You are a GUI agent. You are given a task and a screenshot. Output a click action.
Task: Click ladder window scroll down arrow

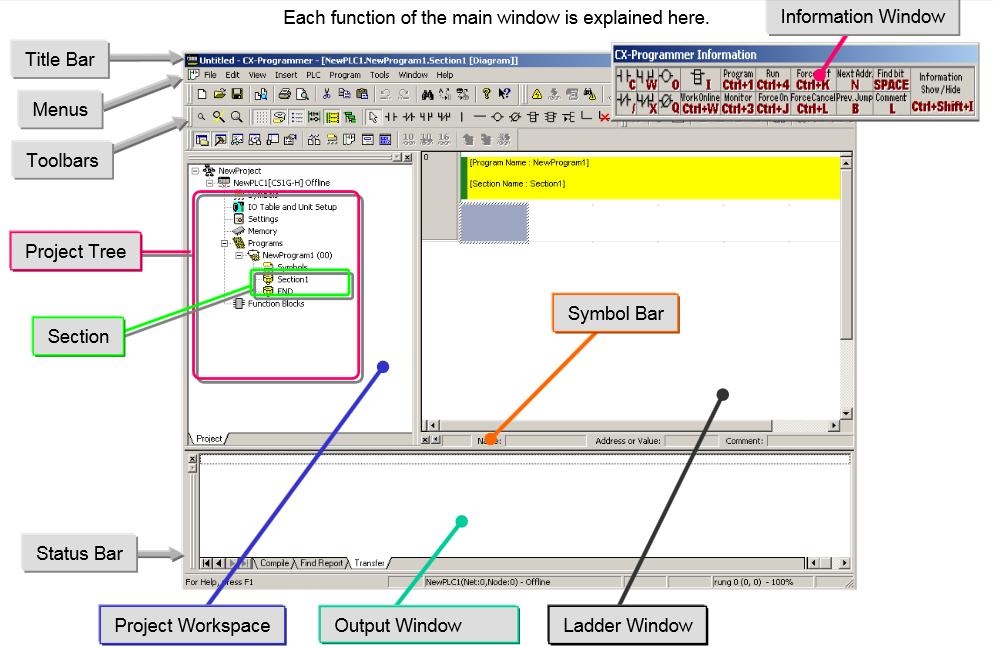pyautogui.click(x=846, y=413)
